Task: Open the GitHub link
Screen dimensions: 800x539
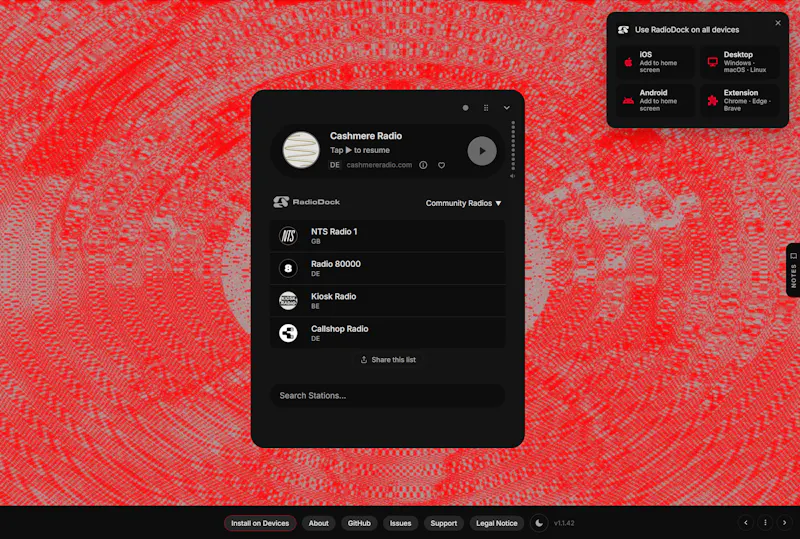Action: (x=359, y=523)
